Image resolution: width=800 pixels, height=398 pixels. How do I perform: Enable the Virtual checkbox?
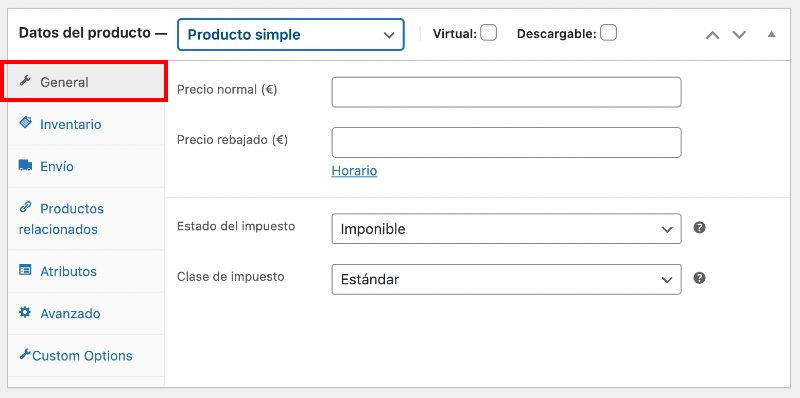pos(488,33)
